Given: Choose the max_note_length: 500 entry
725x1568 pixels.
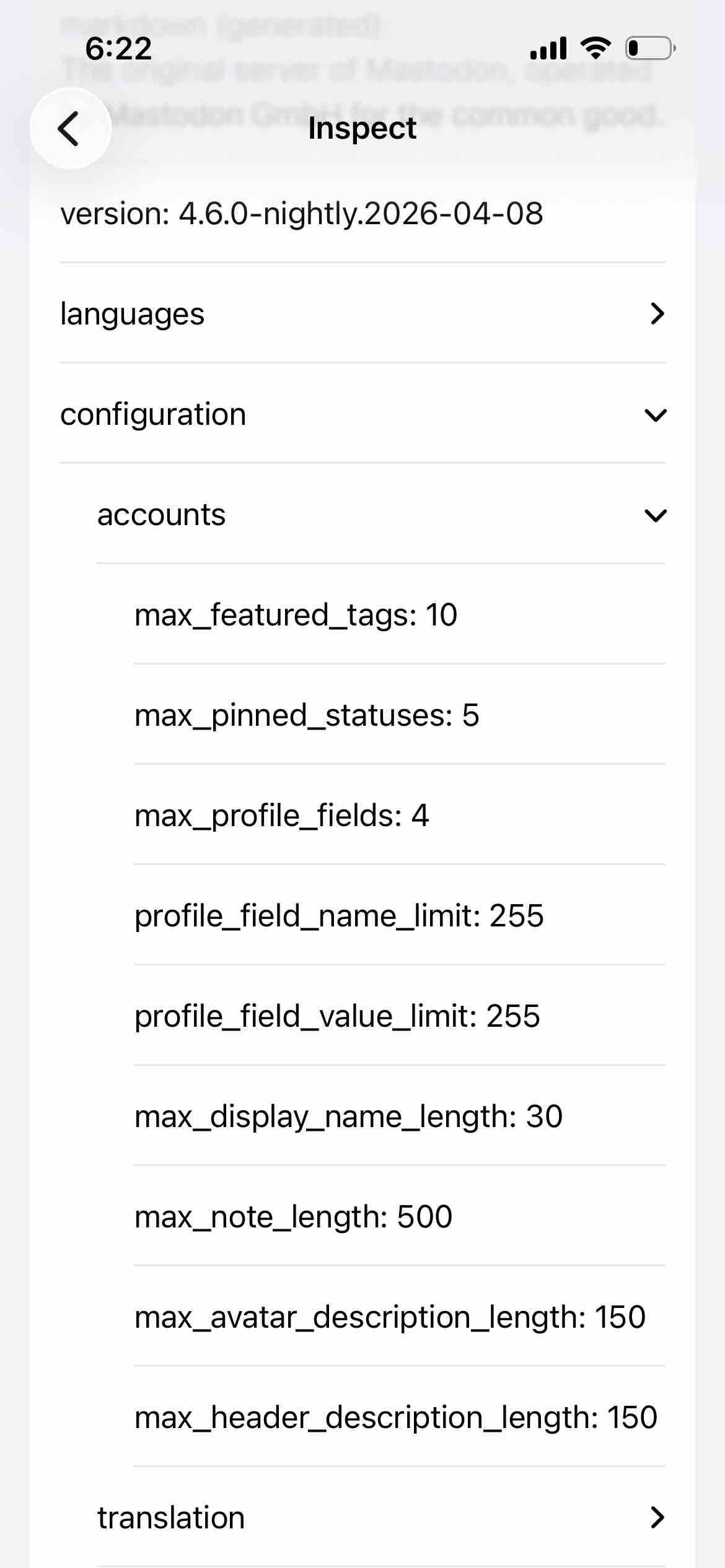Looking at the screenshot, I should (293, 1217).
